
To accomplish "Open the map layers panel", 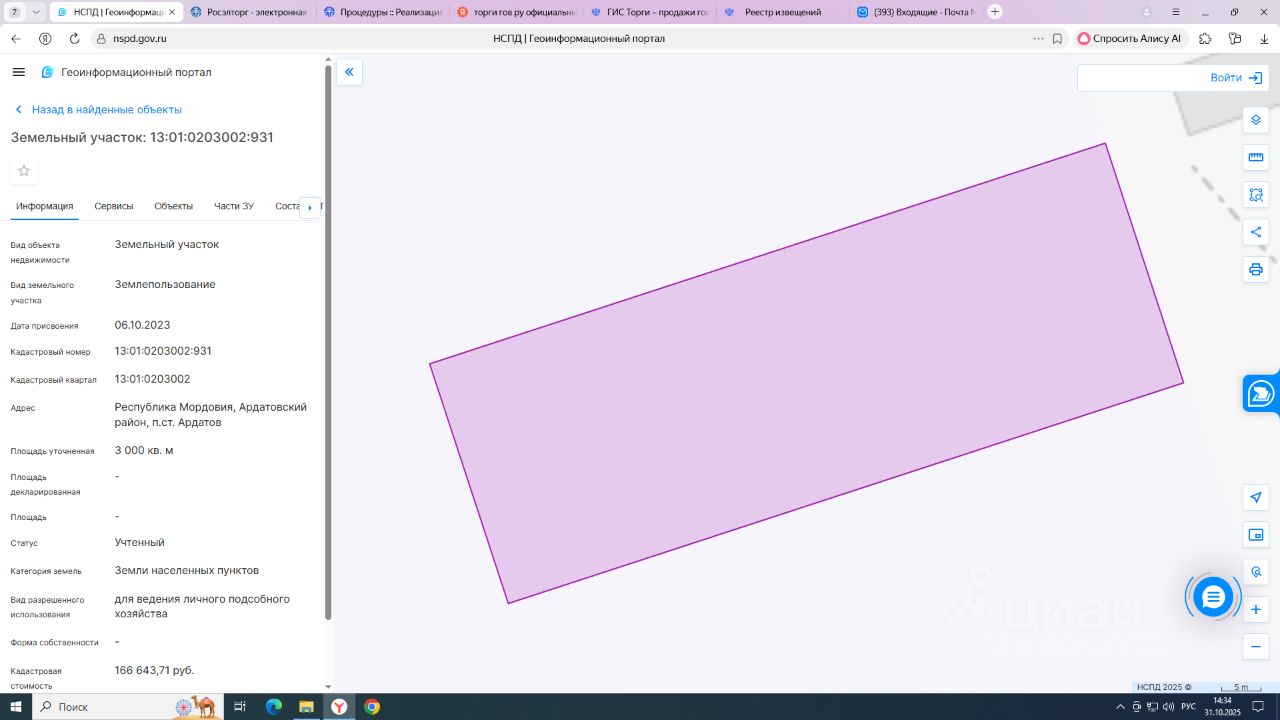I will (1256, 120).
